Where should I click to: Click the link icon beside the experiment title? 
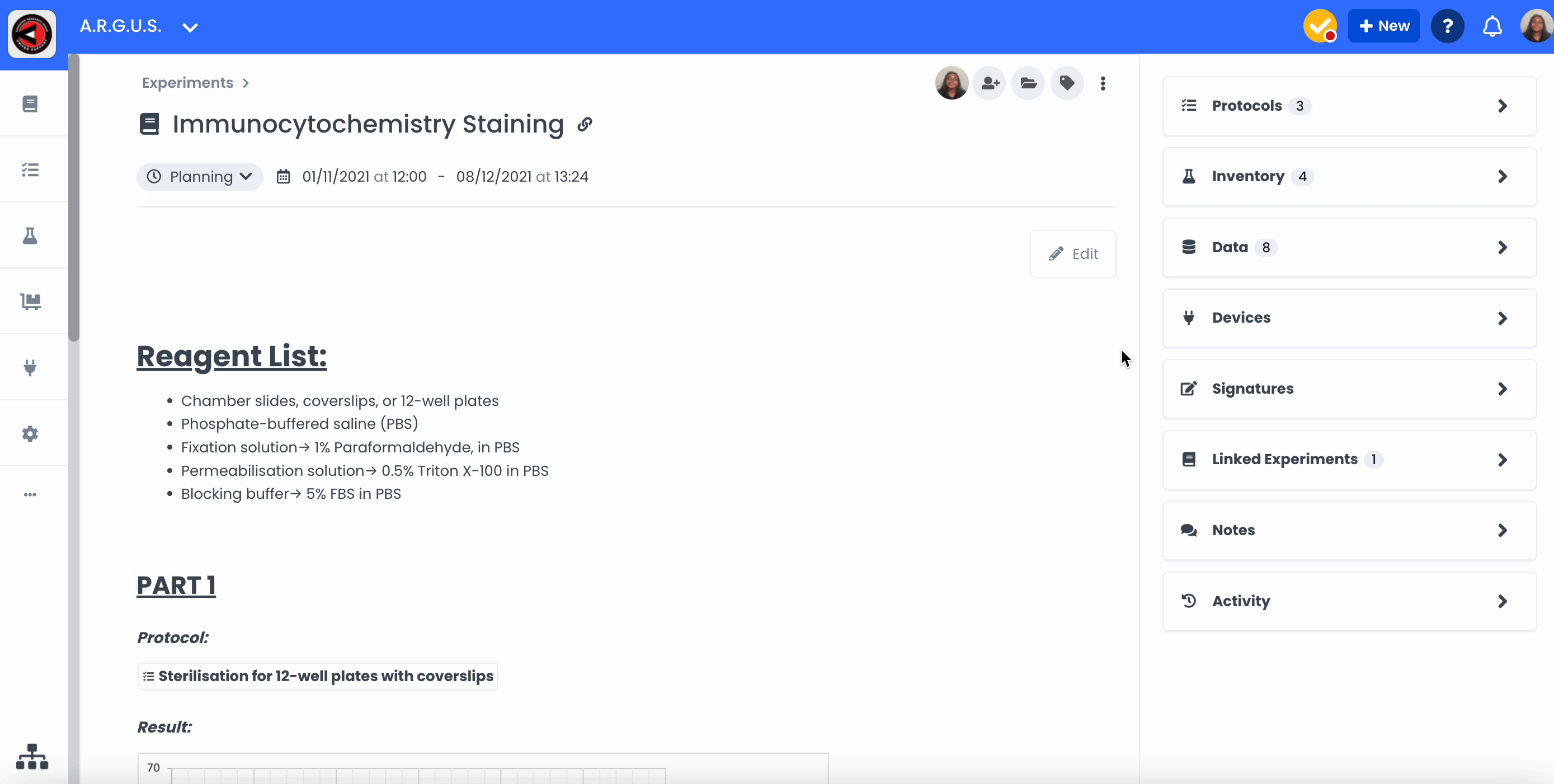tap(585, 124)
